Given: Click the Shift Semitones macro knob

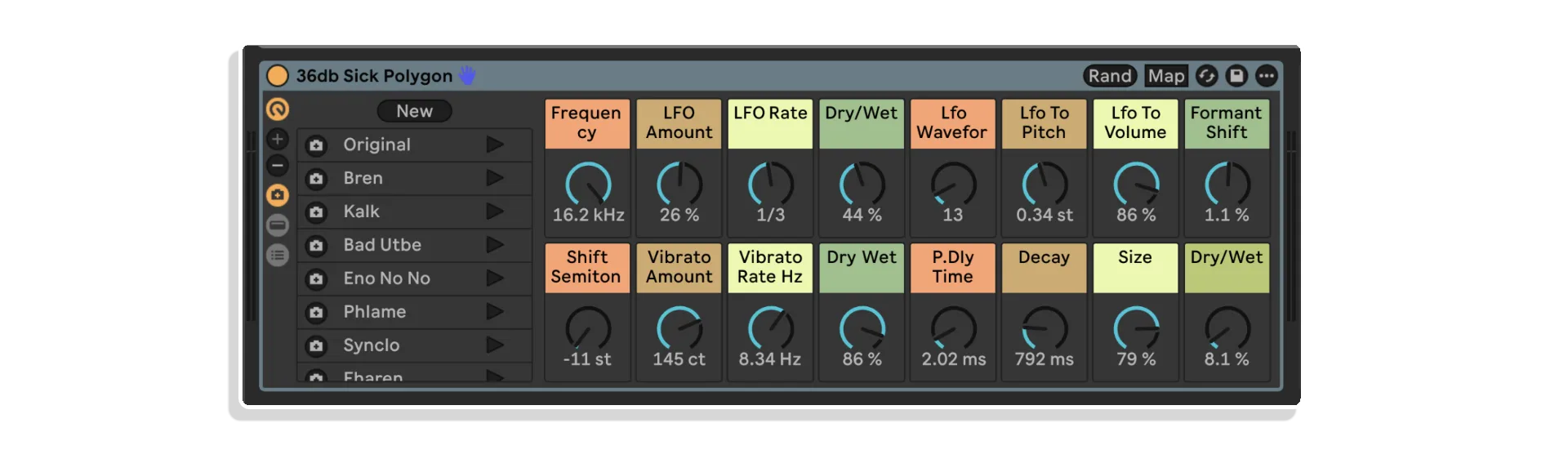Looking at the screenshot, I should [588, 328].
